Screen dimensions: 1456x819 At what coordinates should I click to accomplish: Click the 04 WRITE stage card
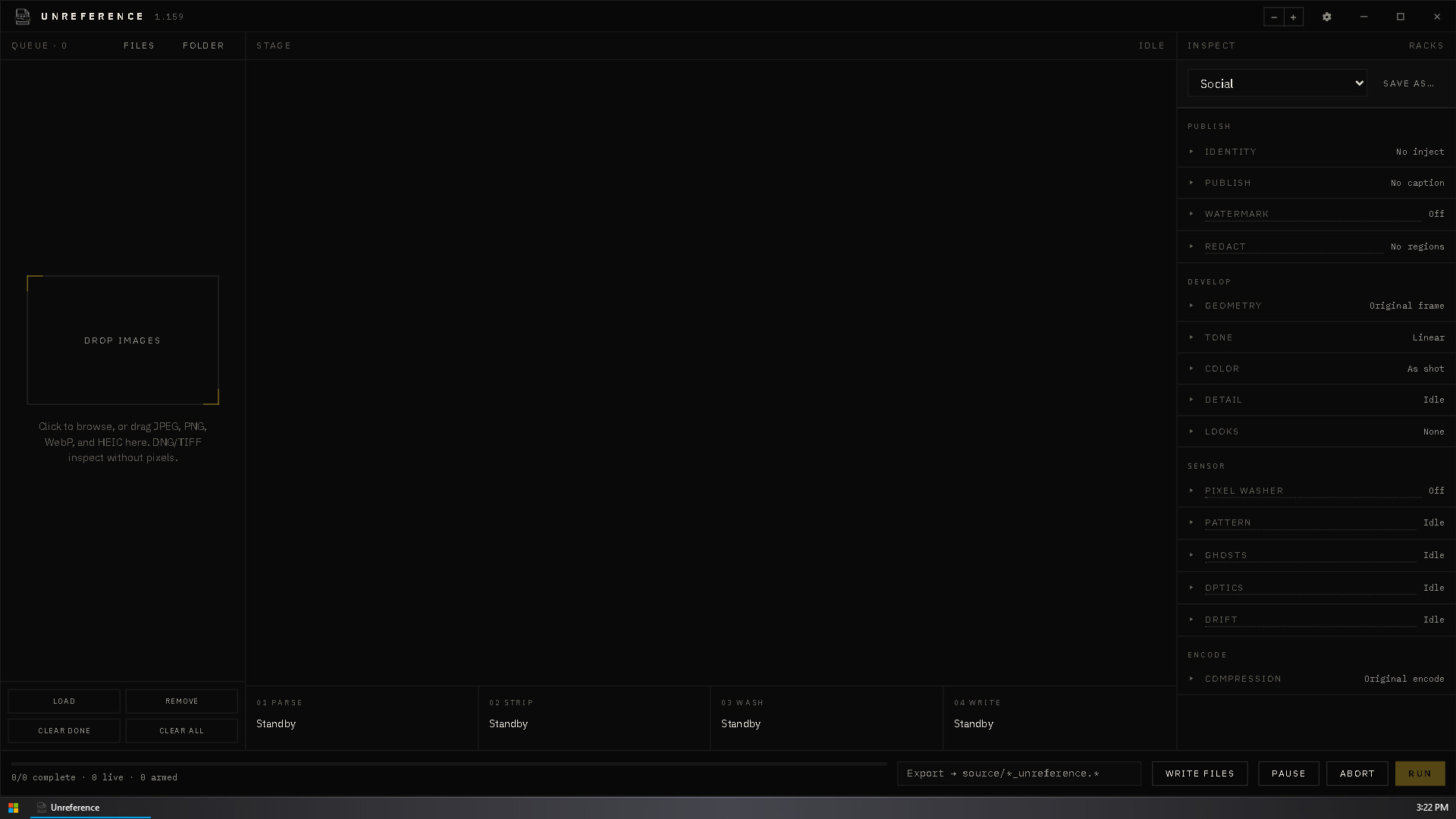click(1059, 717)
